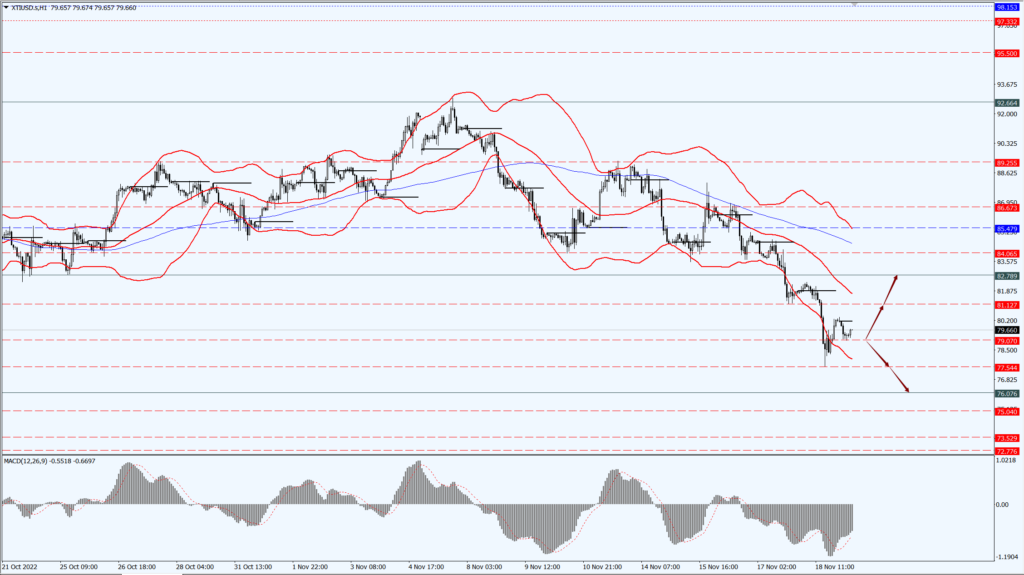The image size is (1024, 575).
Task: Open the XTIUSD chart triangle dropdown
Action: pyautogui.click(x=6, y=7)
